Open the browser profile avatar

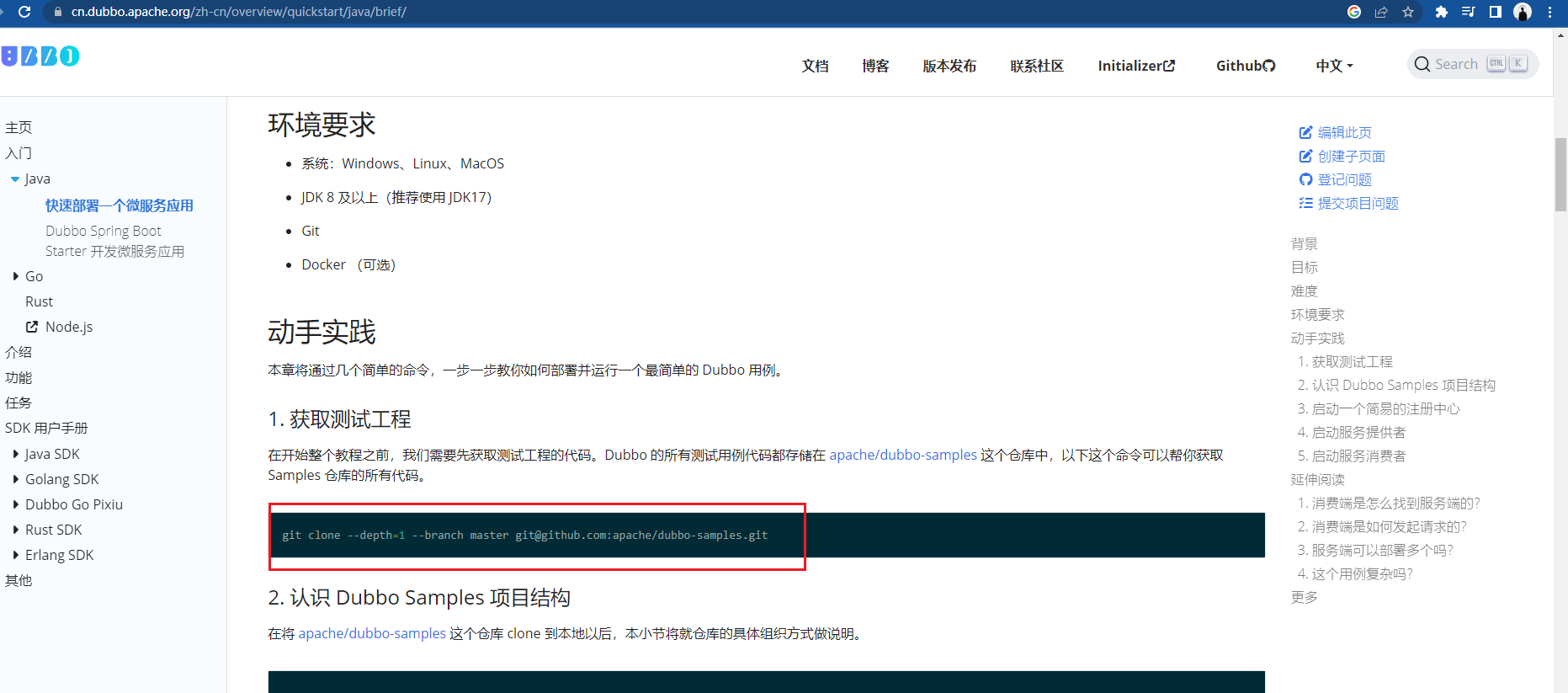coord(1523,12)
